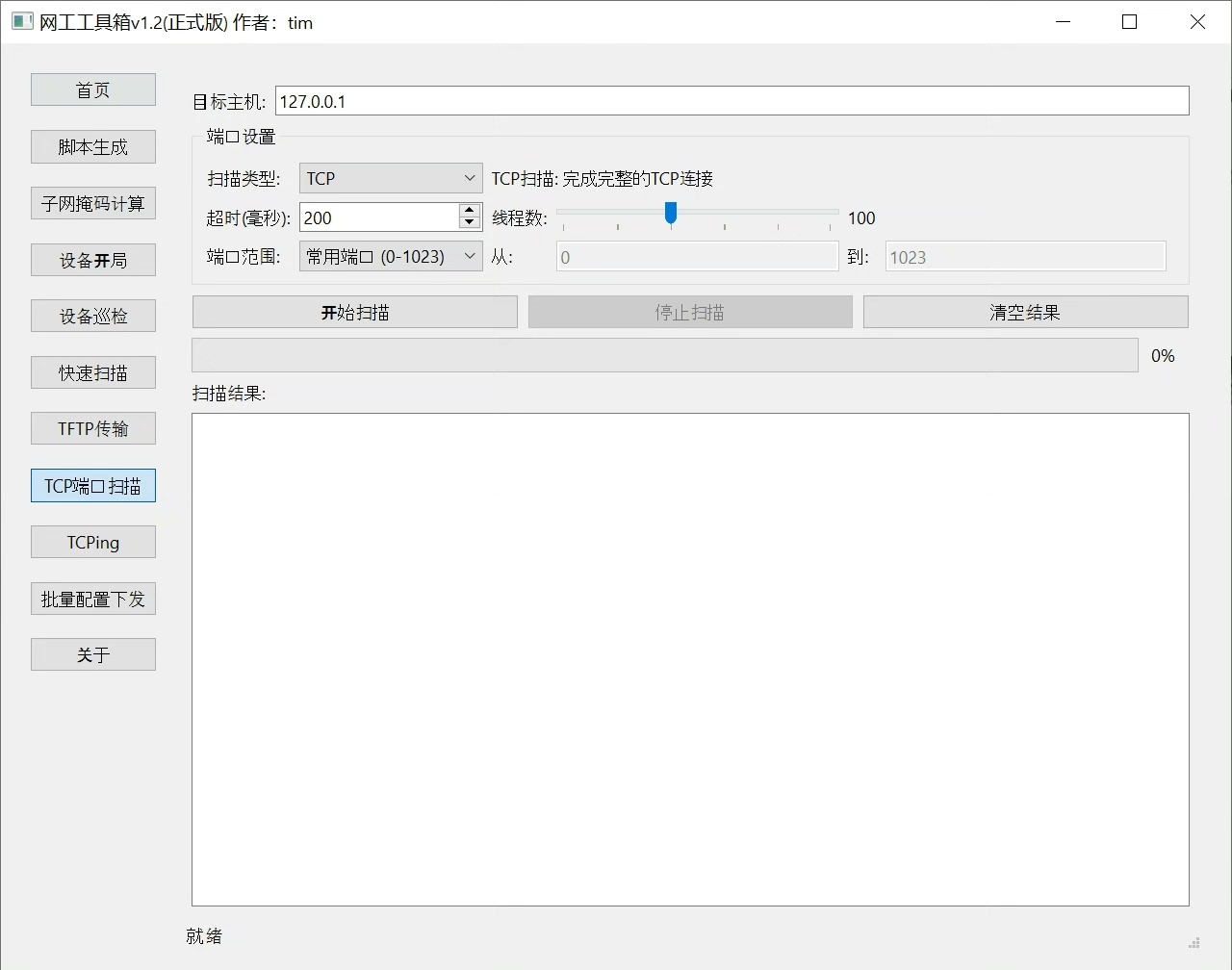Click inside the 扫描结果 text area
This screenshot has height=970, width=1232.
pyautogui.click(x=690, y=659)
